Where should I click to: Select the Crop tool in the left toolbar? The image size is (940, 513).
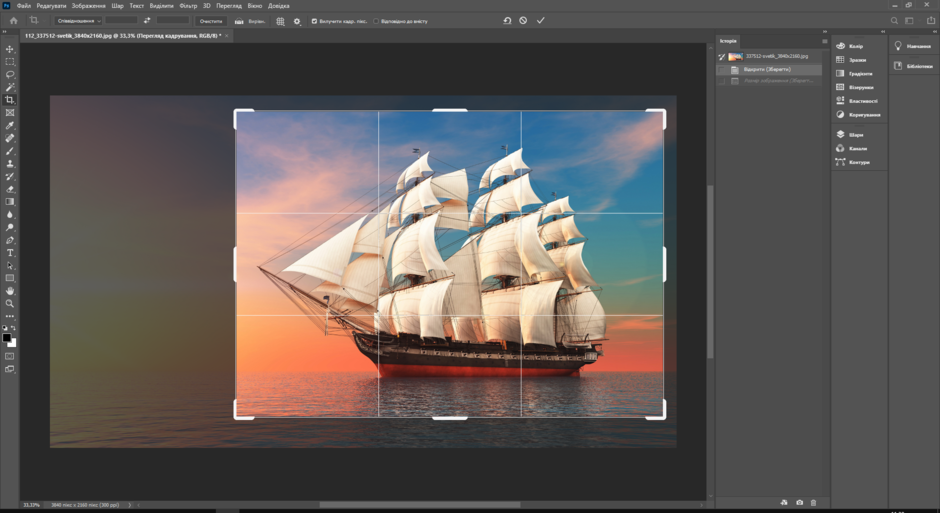coord(10,100)
